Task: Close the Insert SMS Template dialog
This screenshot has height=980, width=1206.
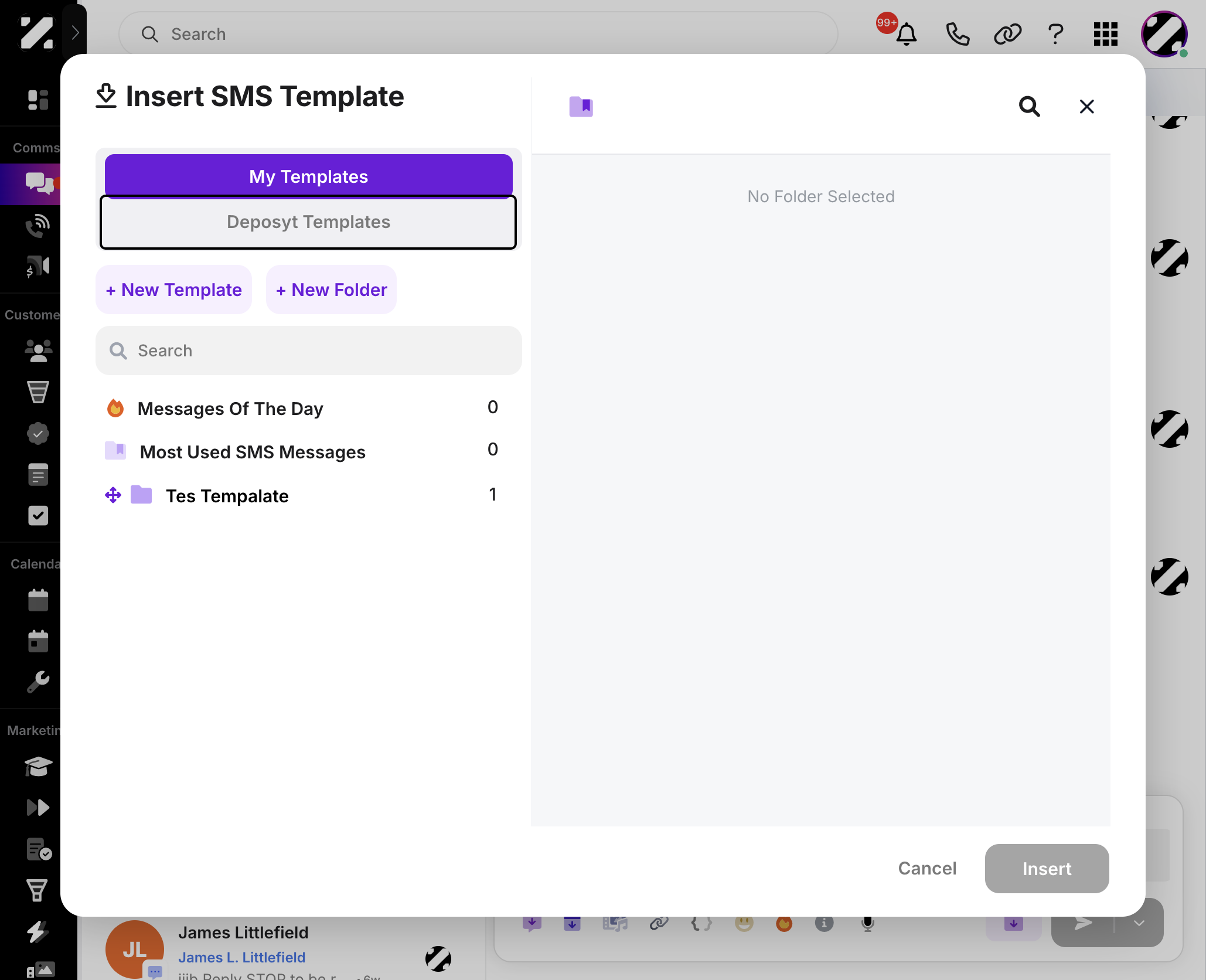Action: tap(1086, 107)
